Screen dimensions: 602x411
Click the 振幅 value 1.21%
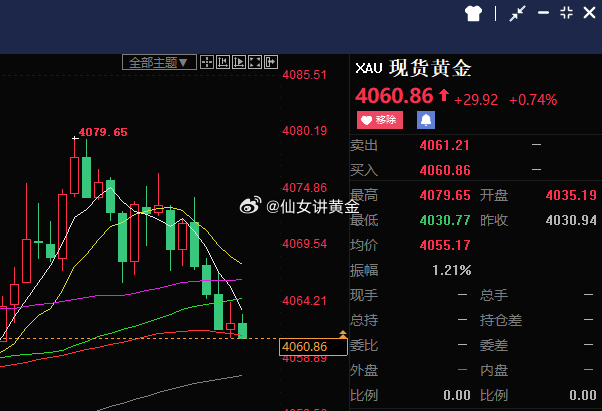(x=452, y=270)
